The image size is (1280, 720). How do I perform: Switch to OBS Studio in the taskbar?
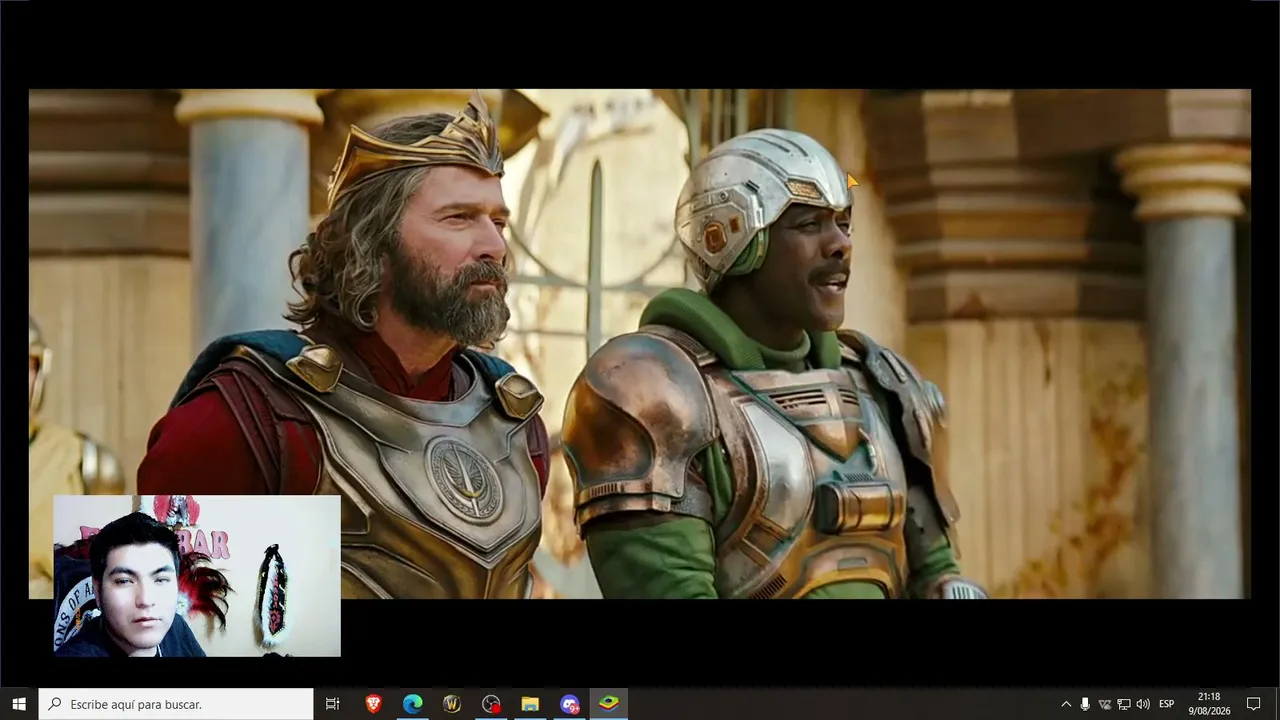click(491, 704)
